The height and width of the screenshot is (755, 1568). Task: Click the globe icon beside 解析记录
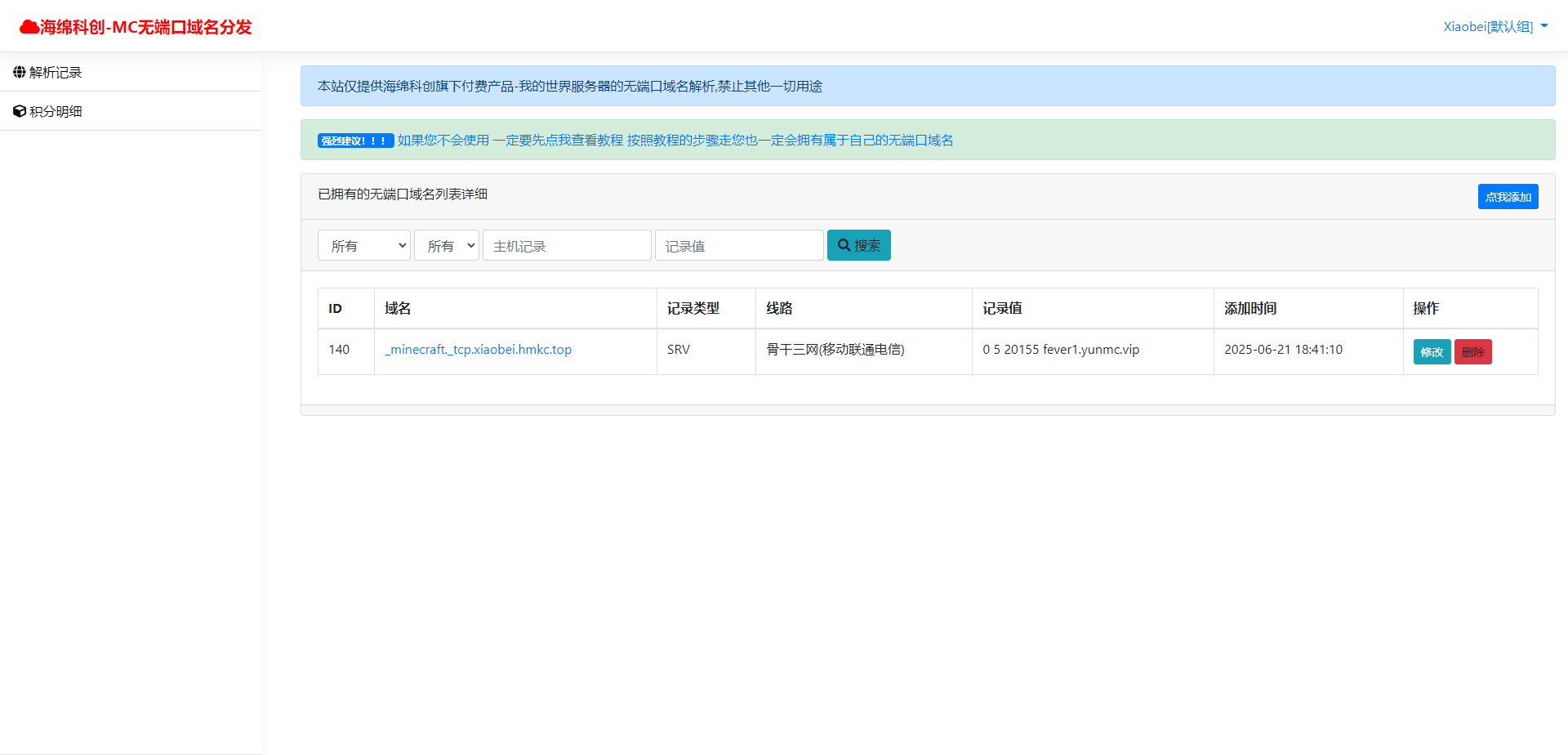pos(20,72)
